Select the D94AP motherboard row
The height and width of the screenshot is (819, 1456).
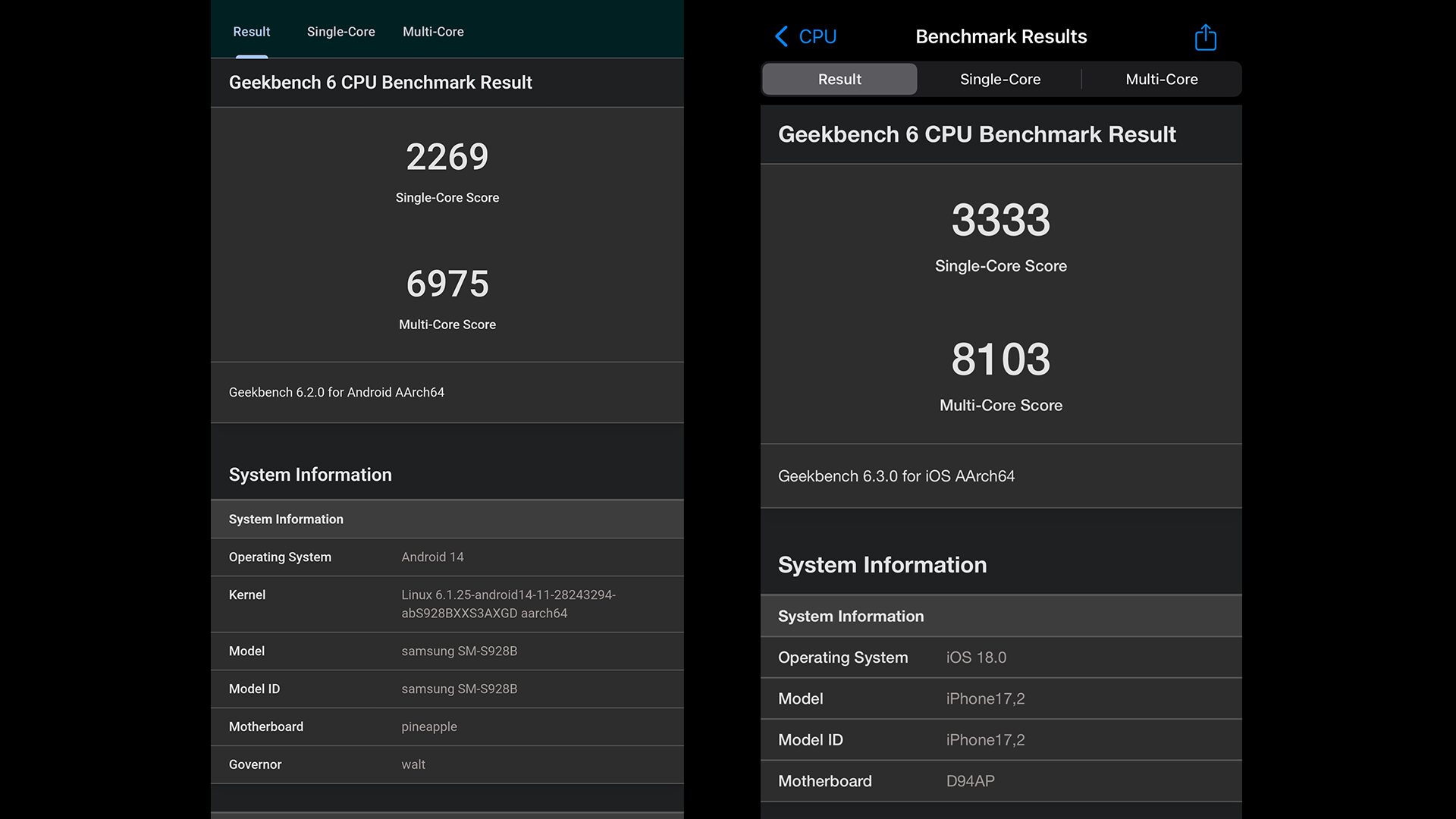click(x=1000, y=781)
